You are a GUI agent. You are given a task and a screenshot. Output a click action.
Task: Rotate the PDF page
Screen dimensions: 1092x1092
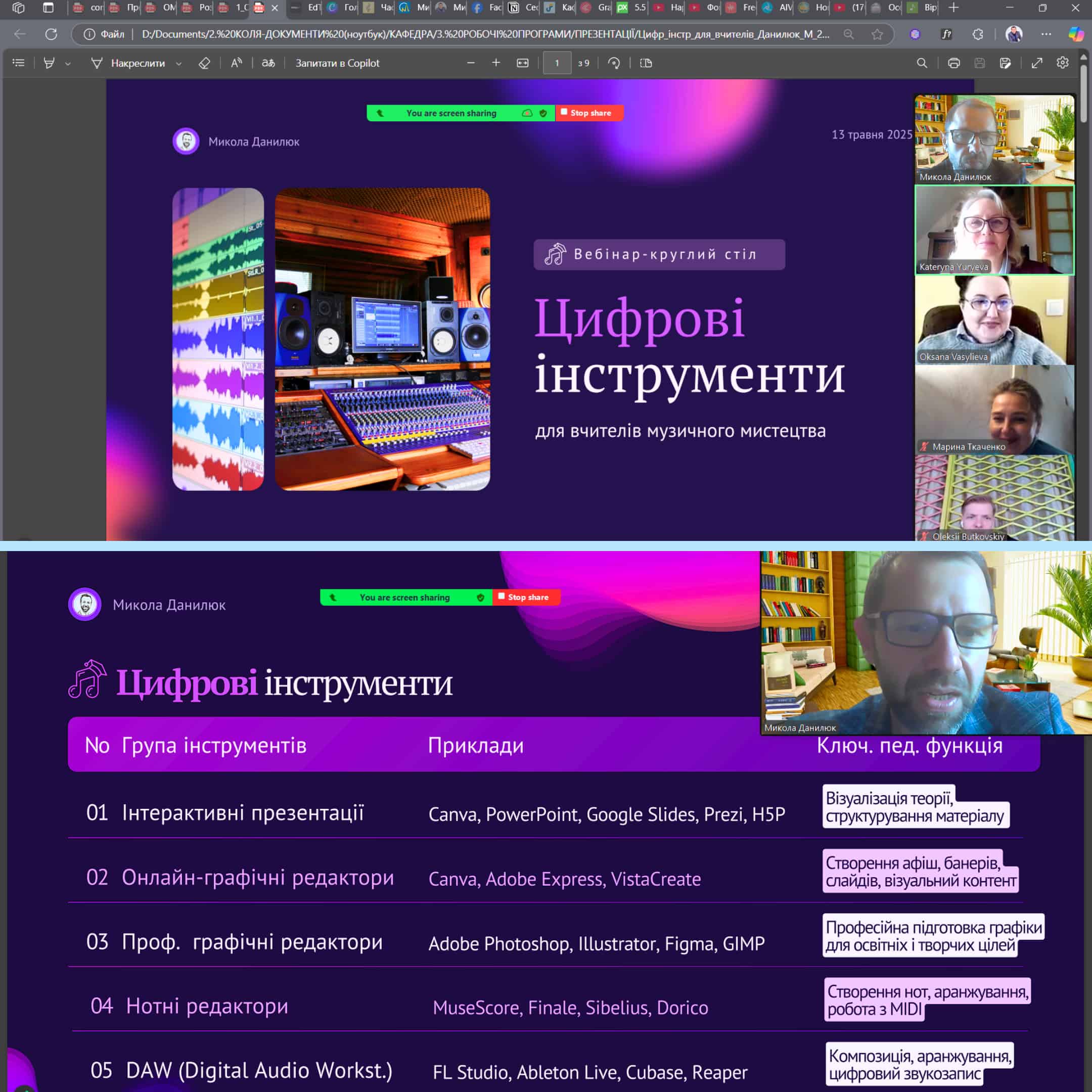(614, 63)
